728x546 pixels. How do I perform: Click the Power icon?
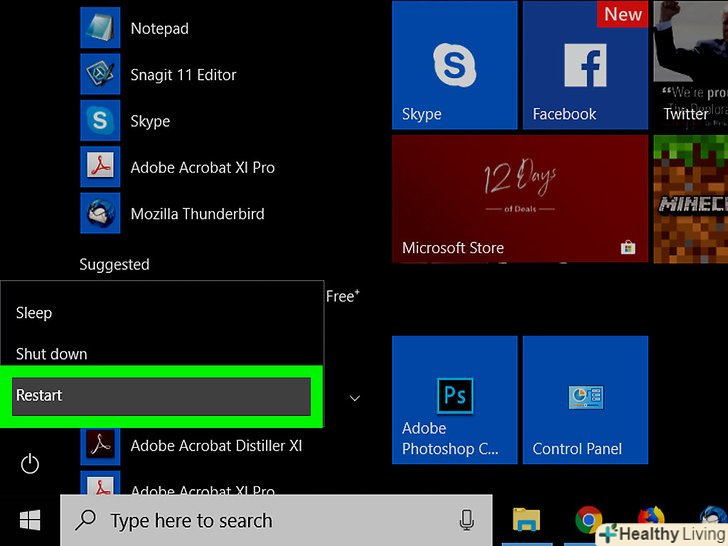[x=30, y=463]
